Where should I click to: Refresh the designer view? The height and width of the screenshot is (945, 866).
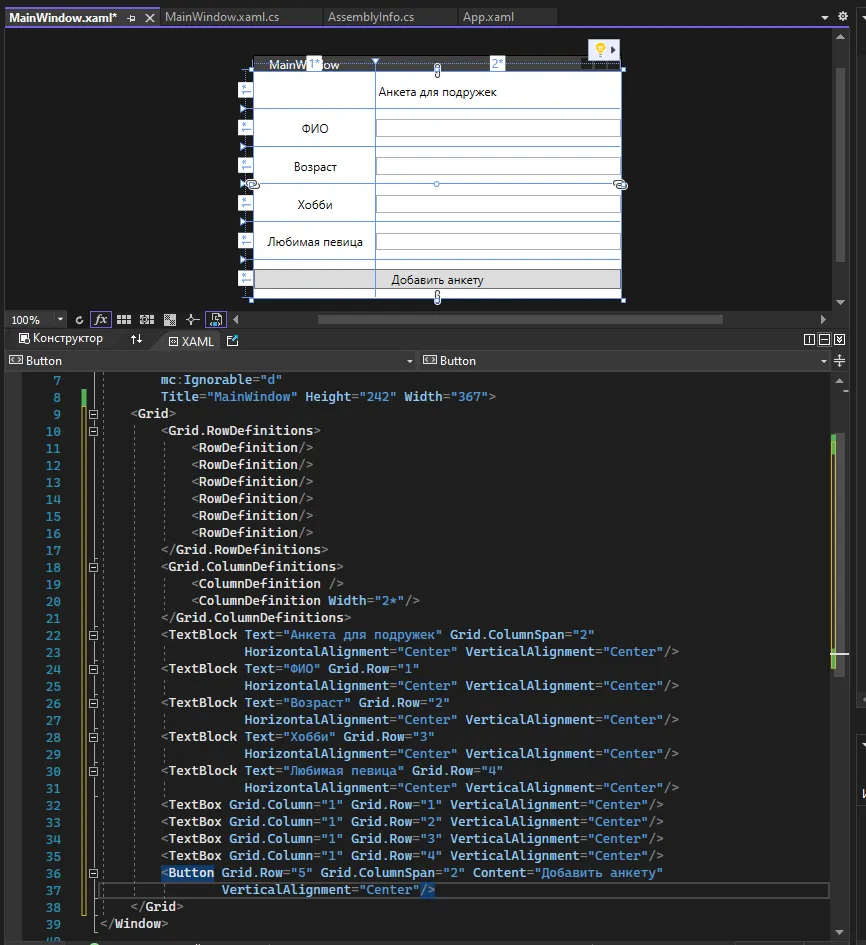tap(79, 320)
